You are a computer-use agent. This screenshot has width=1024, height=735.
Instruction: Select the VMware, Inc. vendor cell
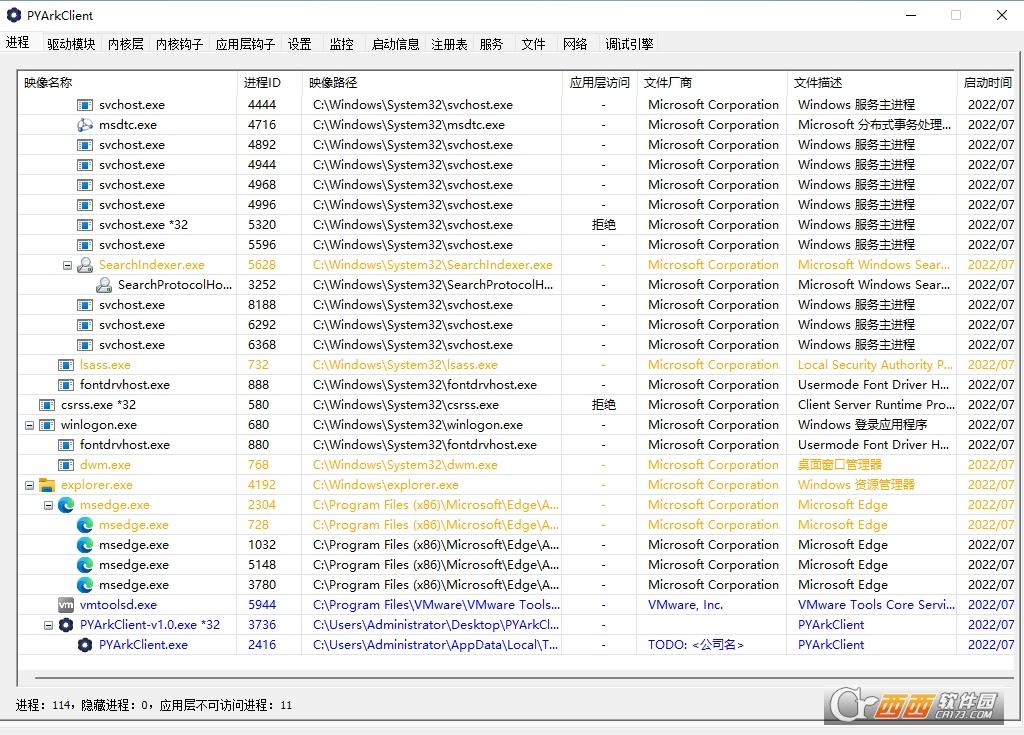pyautogui.click(x=712, y=605)
